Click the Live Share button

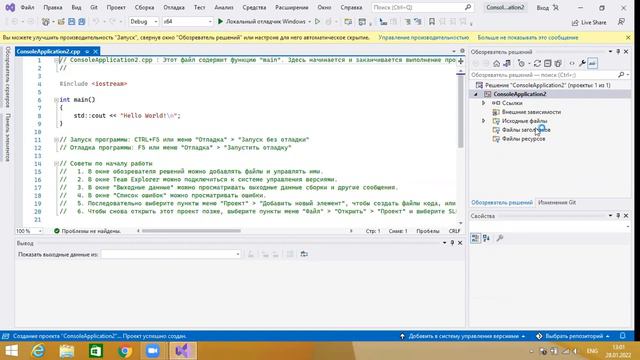tap(589, 22)
